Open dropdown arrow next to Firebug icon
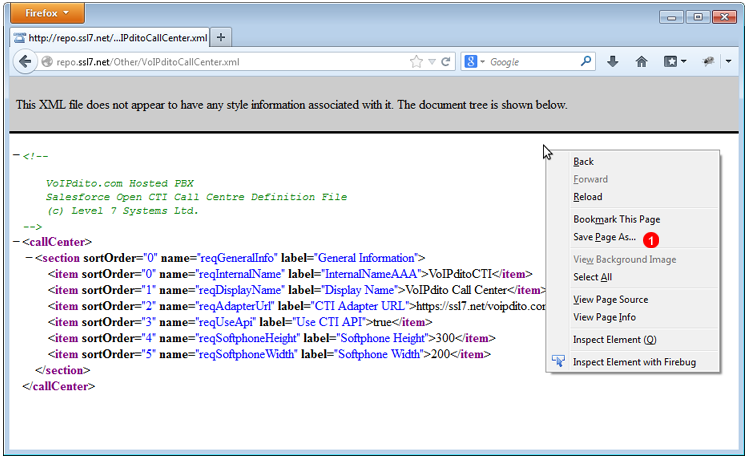The image size is (750, 460). (728, 61)
